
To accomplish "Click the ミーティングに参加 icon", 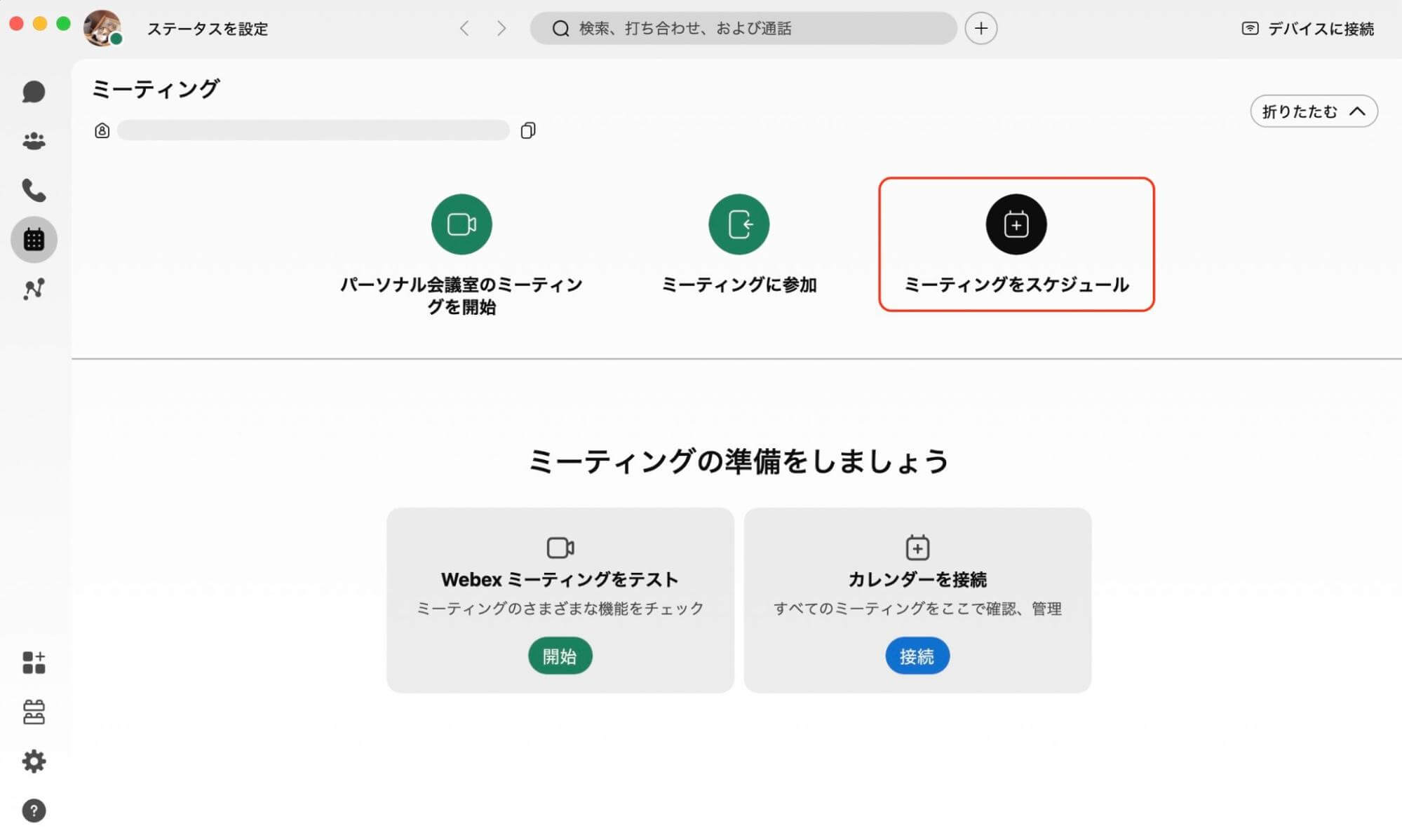I will 738,224.
